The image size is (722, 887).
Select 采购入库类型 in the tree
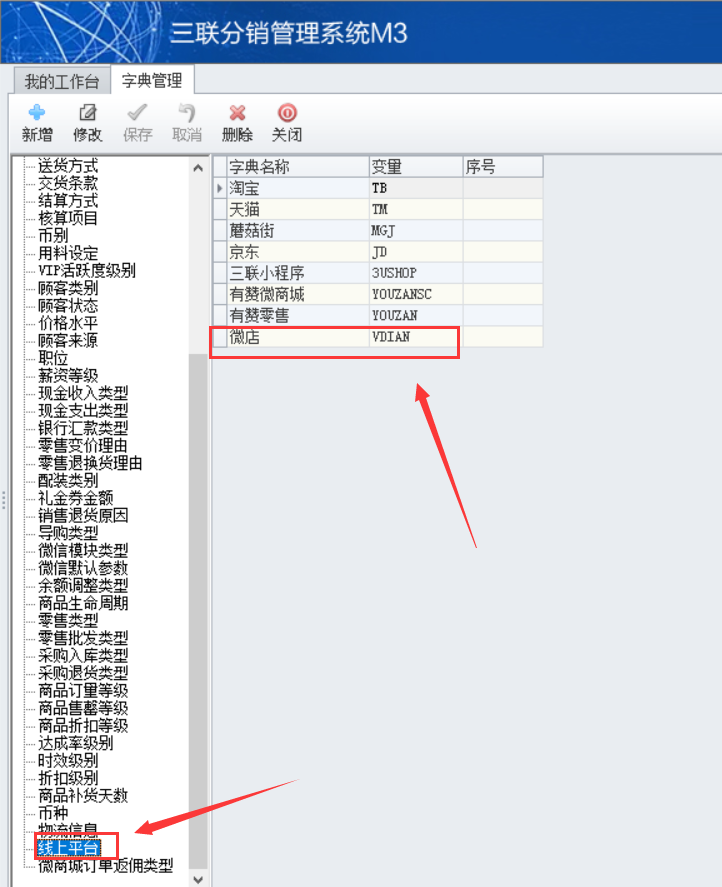coord(83,656)
